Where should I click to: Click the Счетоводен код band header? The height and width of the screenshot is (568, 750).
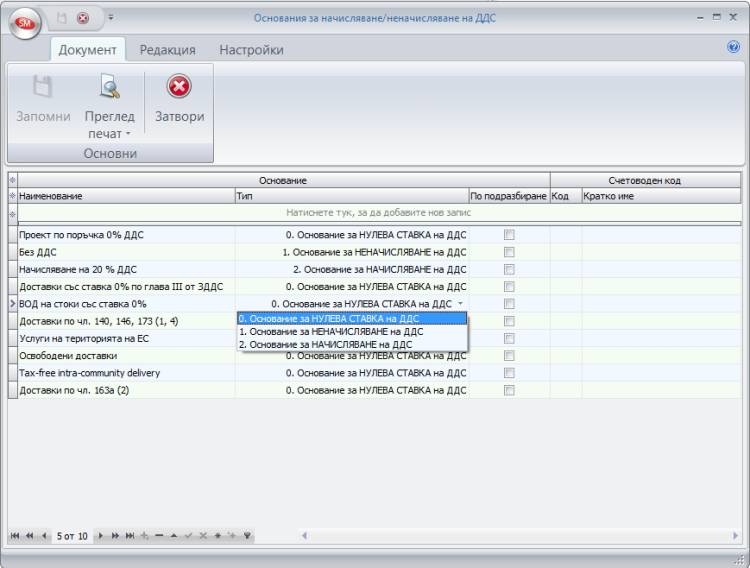[645, 180]
